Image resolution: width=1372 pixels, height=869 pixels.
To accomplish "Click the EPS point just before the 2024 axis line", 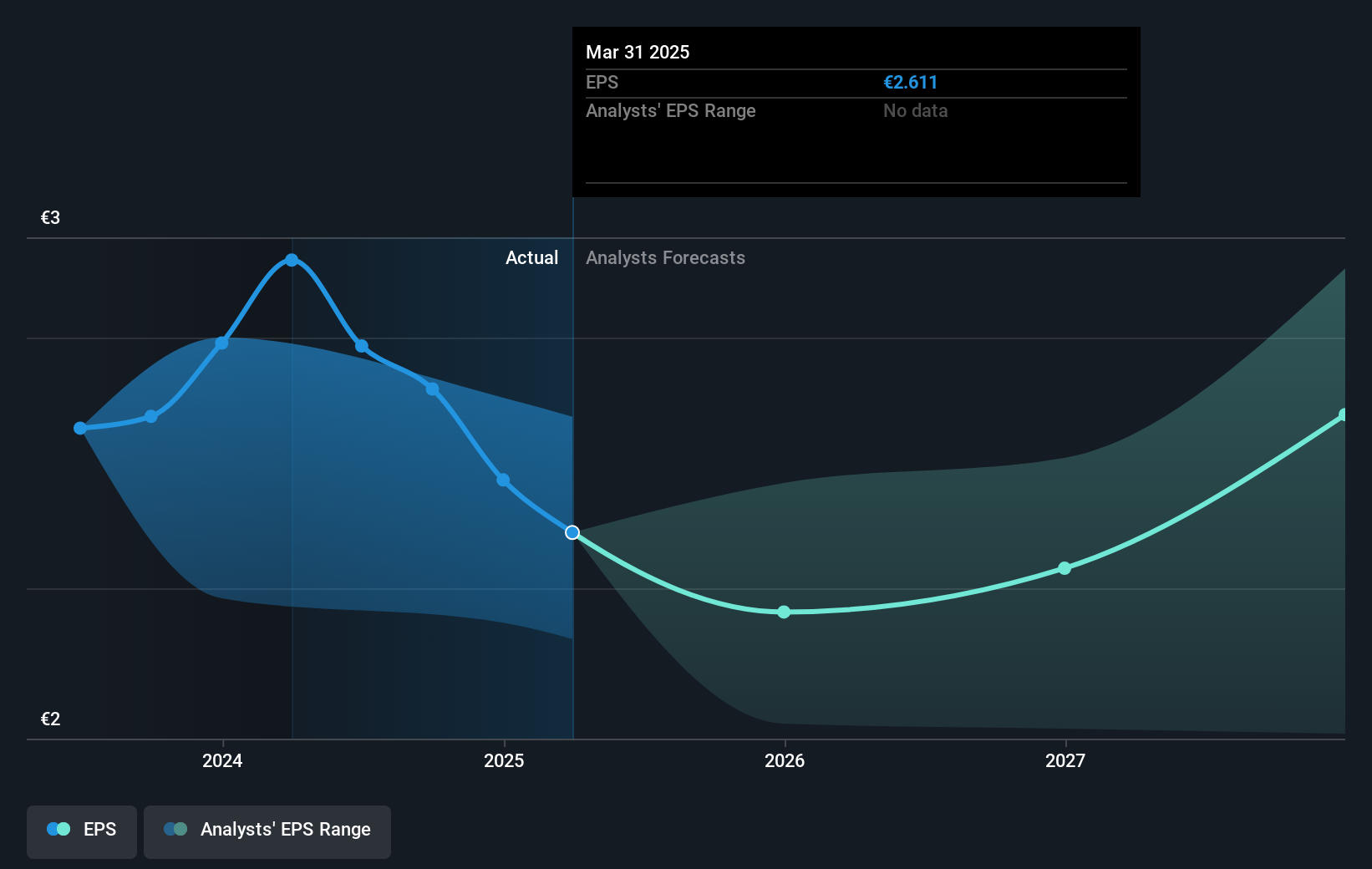I will point(150,416).
